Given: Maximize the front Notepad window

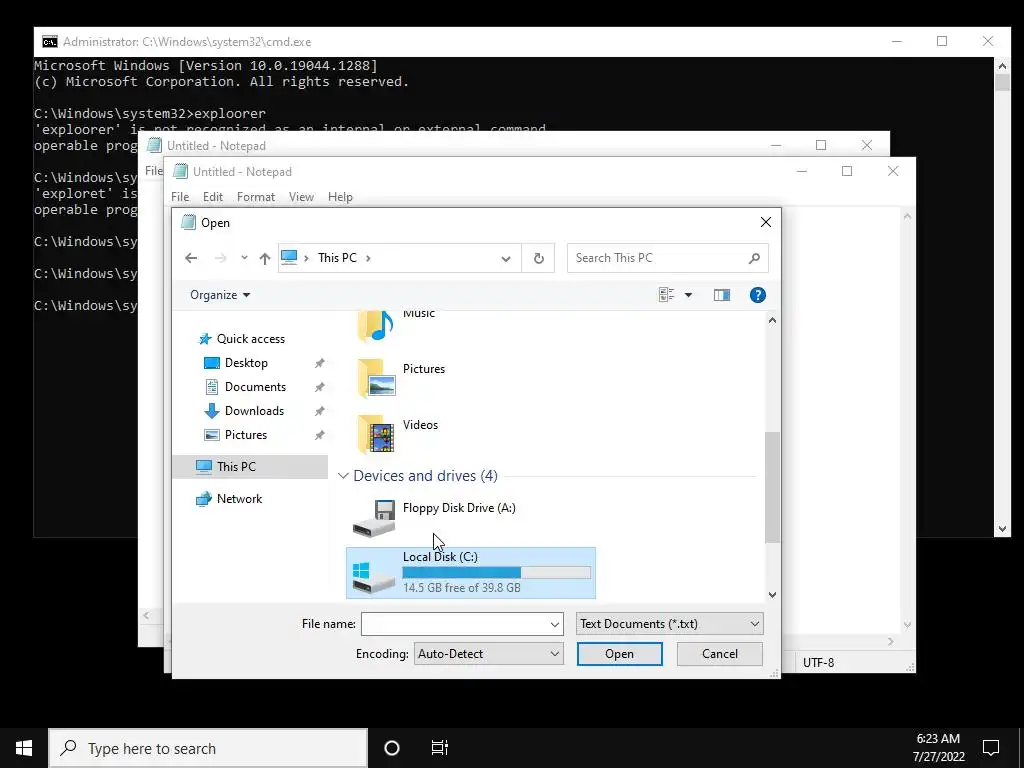Looking at the screenshot, I should (847, 171).
